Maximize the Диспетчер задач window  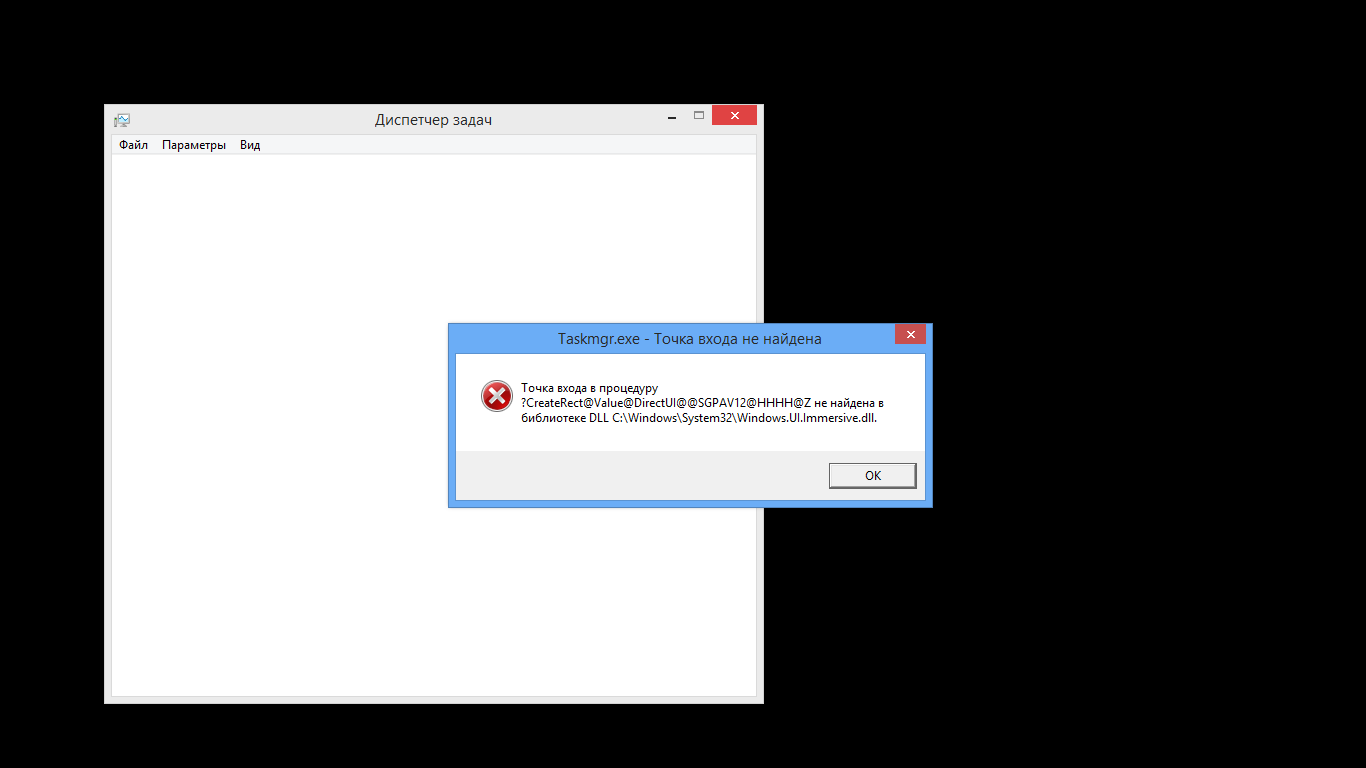[699, 116]
